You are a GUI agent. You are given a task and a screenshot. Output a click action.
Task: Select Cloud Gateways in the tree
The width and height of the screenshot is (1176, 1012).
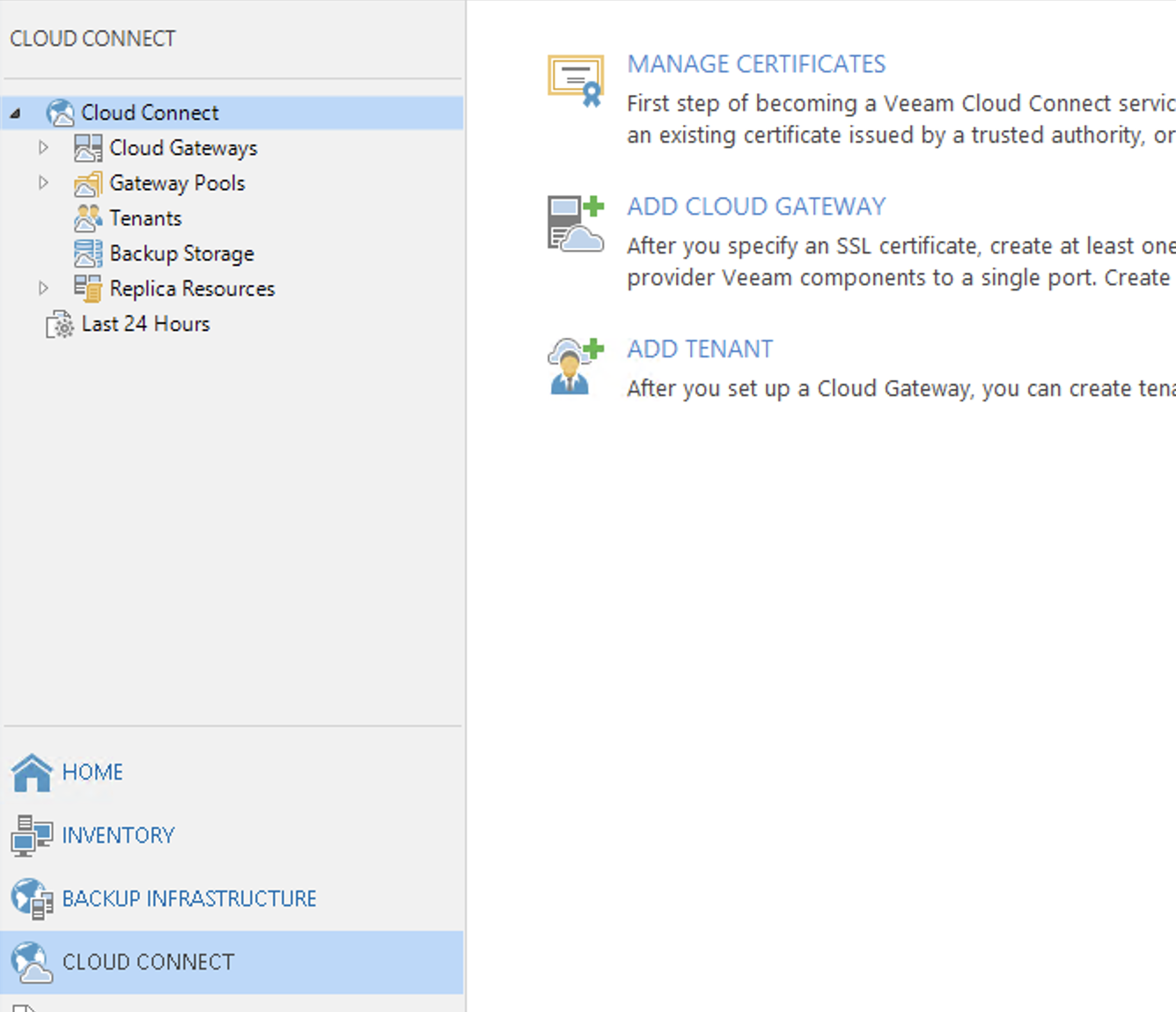coord(183,148)
